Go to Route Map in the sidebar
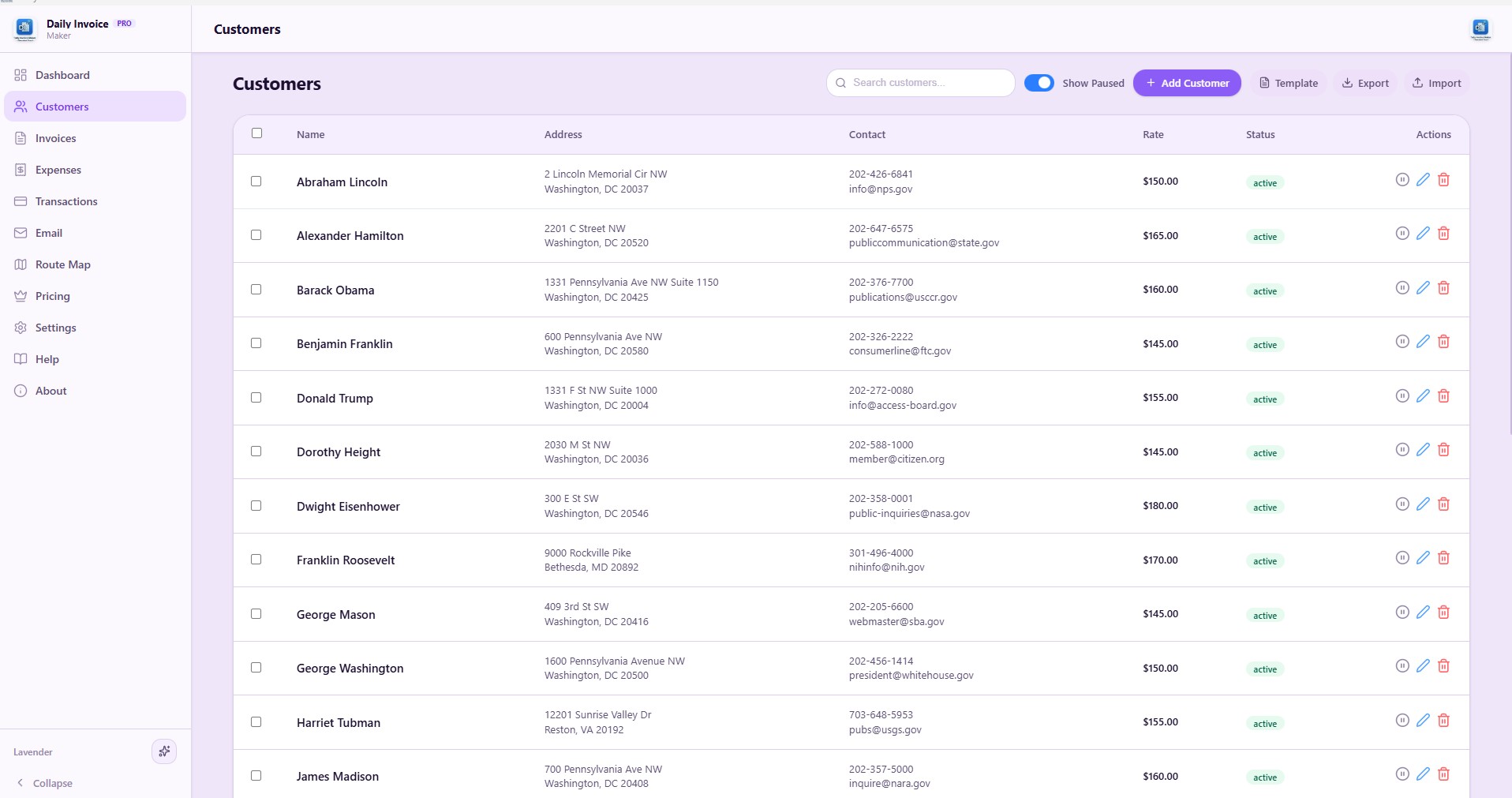Image resolution: width=1512 pixels, height=798 pixels. (x=62, y=264)
